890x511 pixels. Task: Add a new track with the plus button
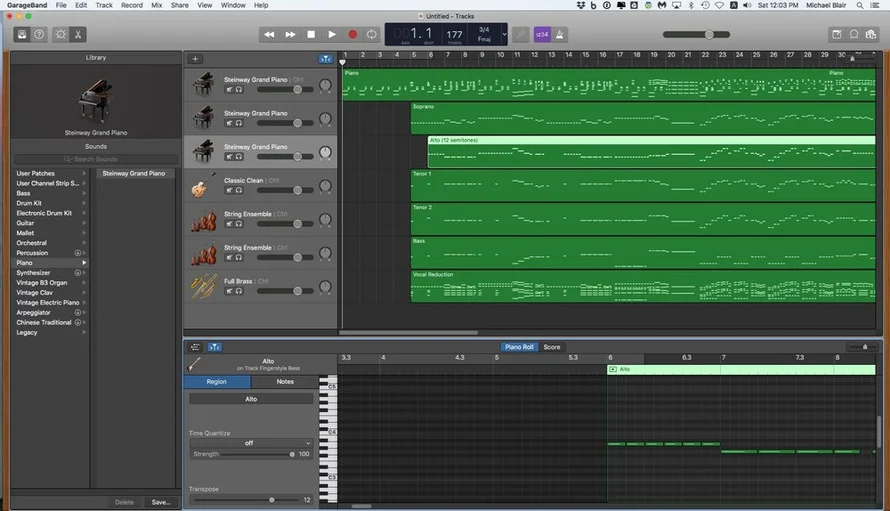click(x=195, y=59)
